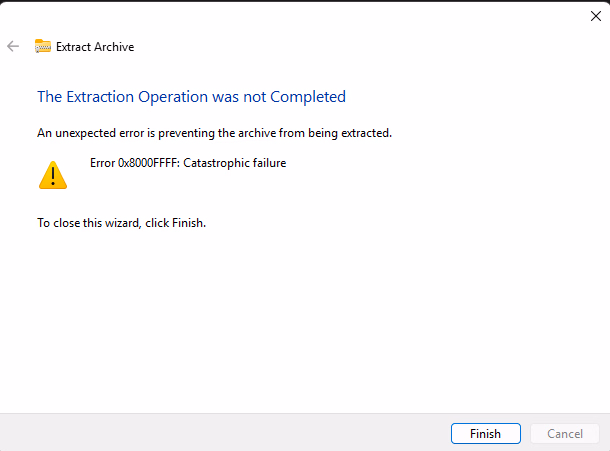Click "The Extraction Operation" at the heading start
The width and height of the screenshot is (610, 451).
[x=112, y=97]
